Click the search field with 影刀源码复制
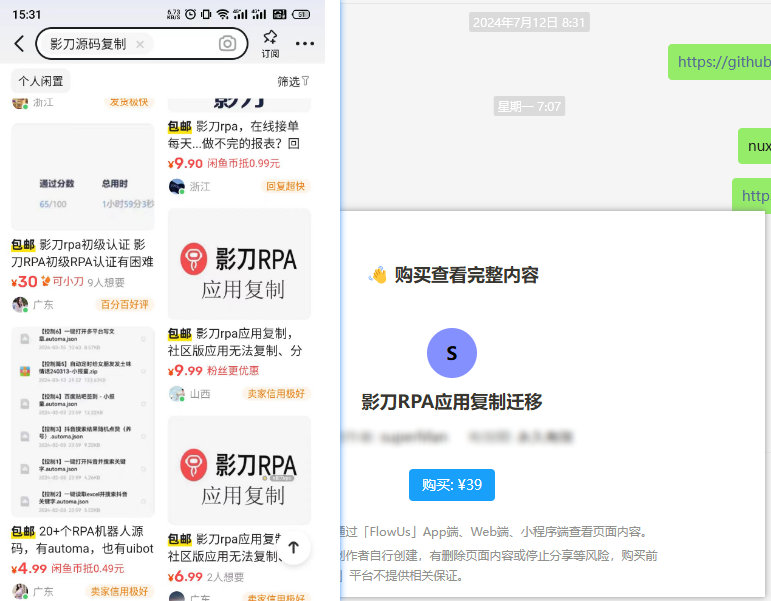This screenshot has height=601, width=771. coord(142,44)
